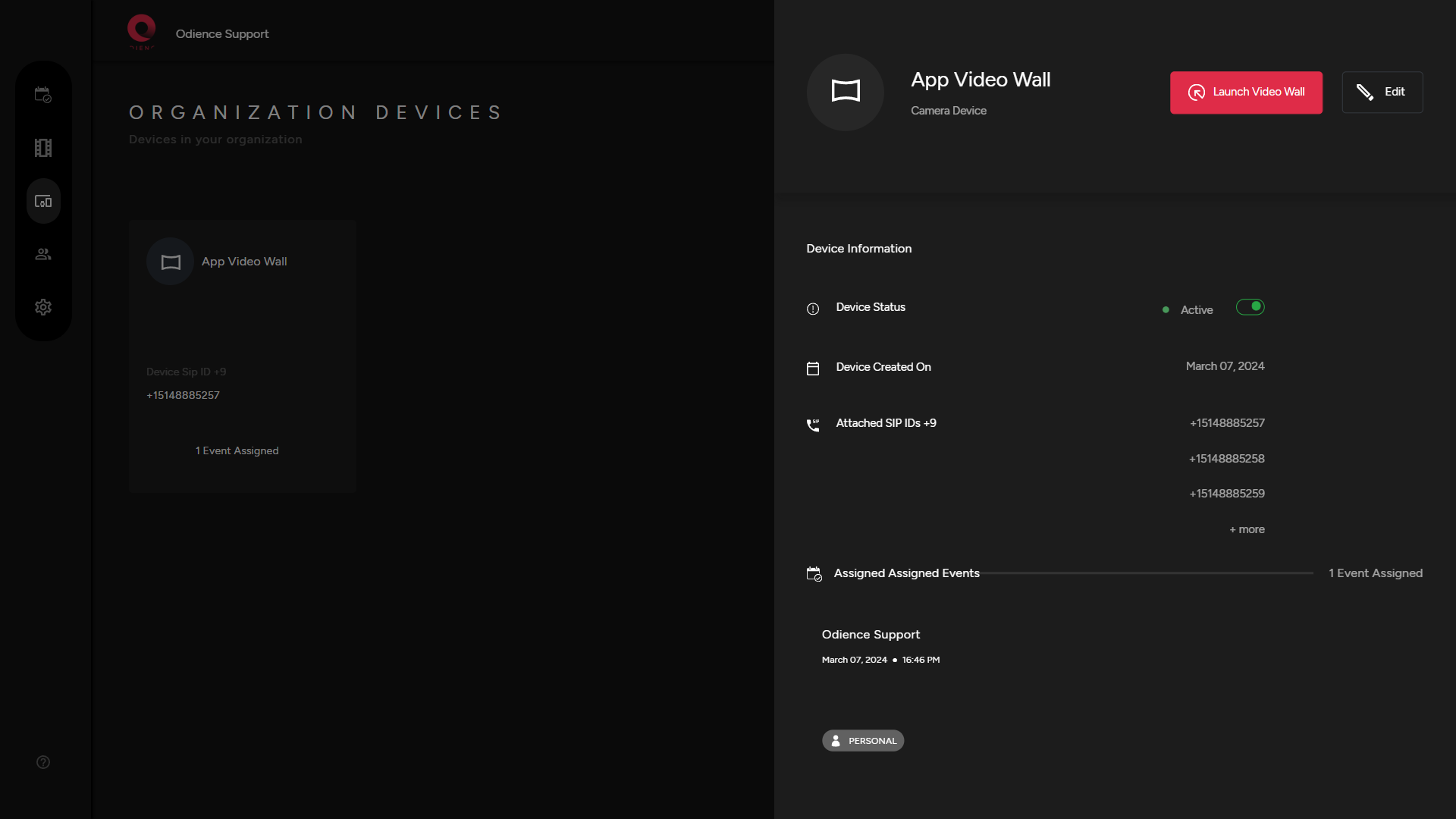Click the camera device icon for App Video Wall
The height and width of the screenshot is (819, 1456).
(845, 92)
